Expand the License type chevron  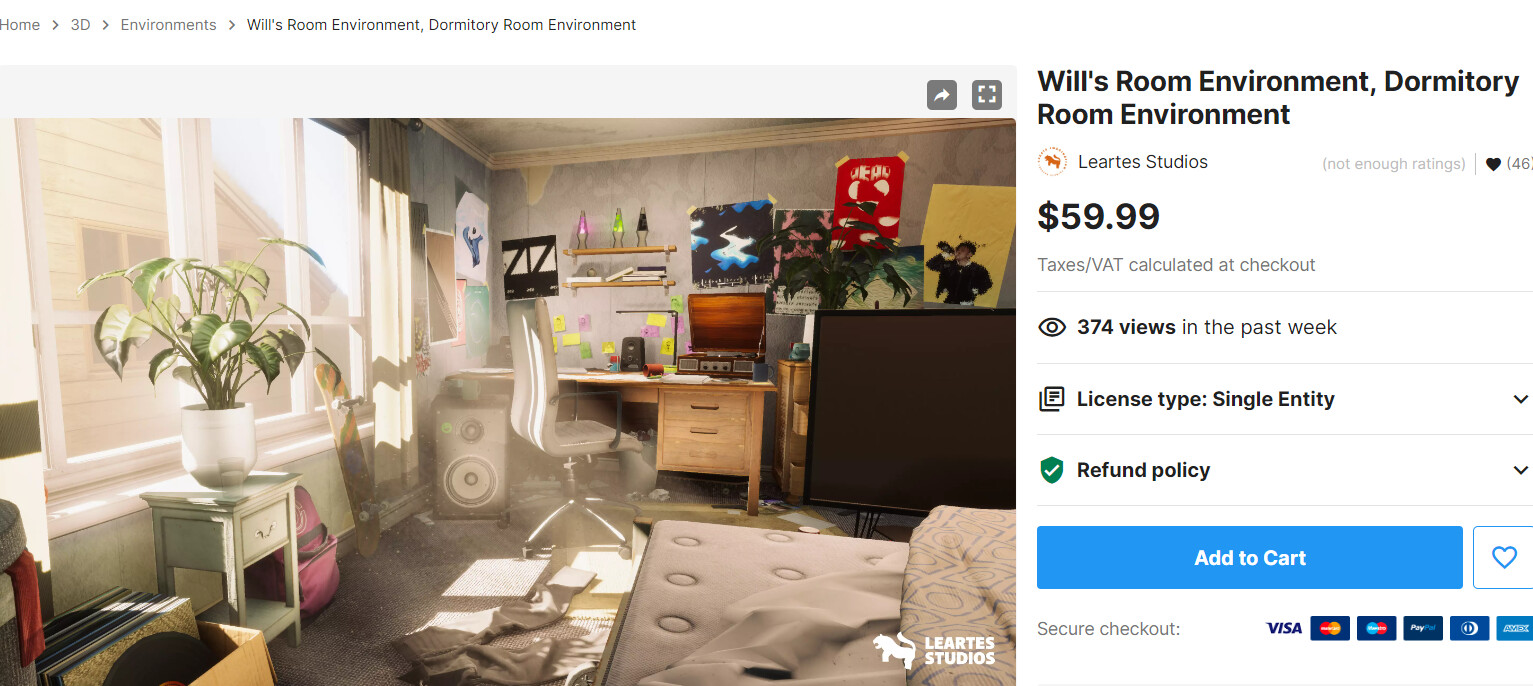click(1520, 399)
